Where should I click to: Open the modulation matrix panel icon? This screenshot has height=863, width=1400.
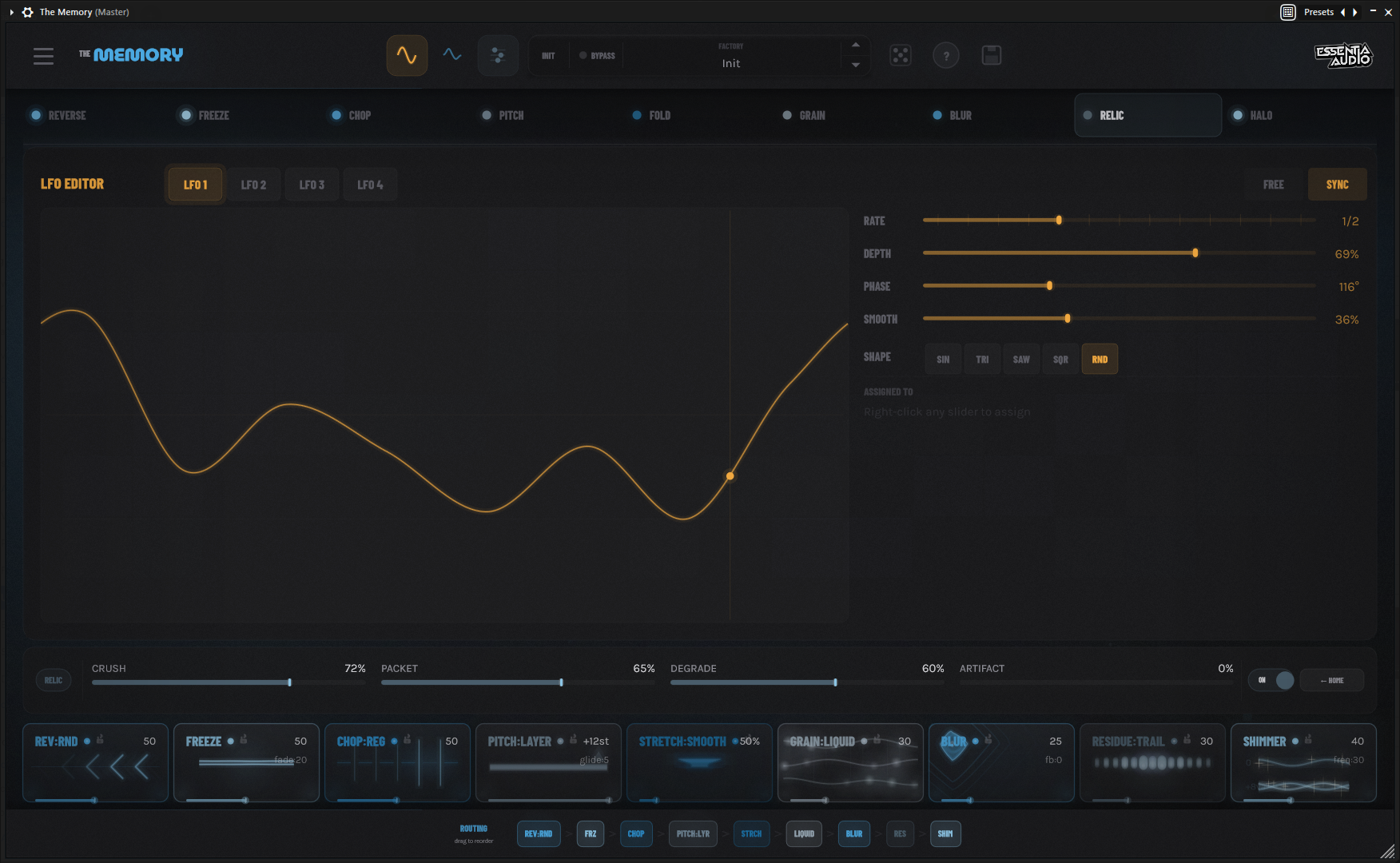pos(498,55)
